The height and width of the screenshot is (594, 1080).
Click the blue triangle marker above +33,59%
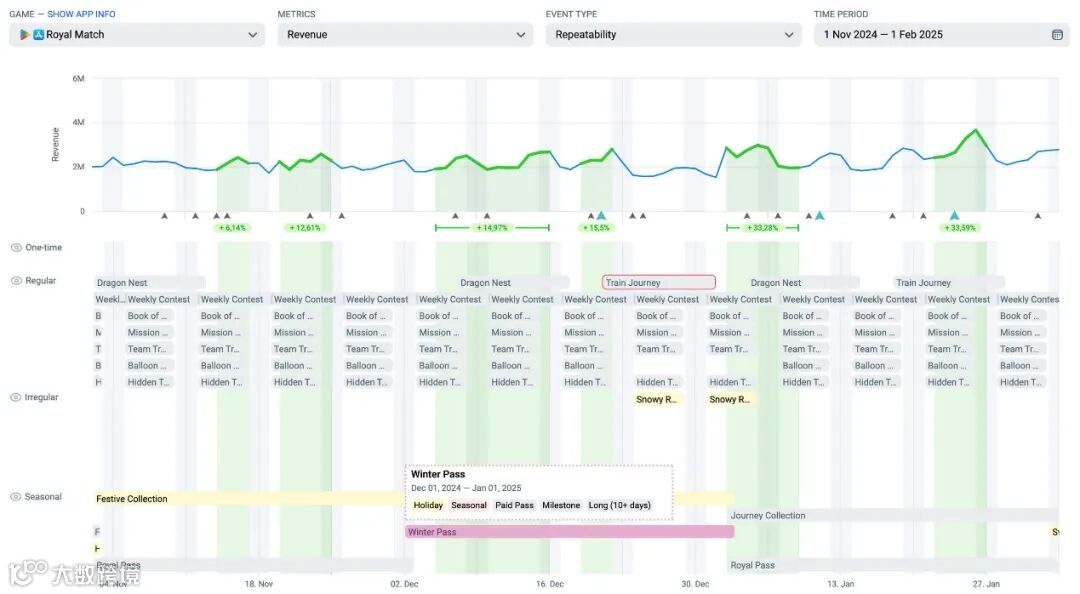pos(954,216)
